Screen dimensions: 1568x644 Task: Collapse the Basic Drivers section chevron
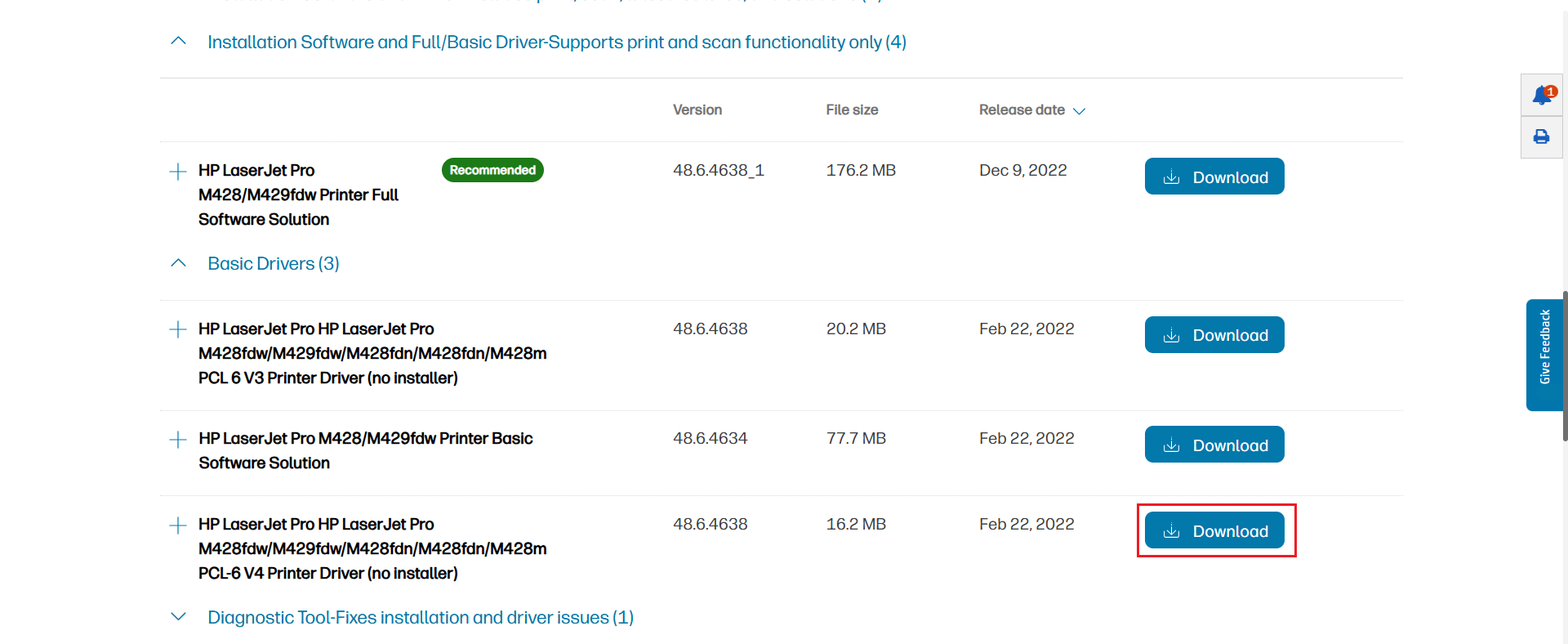click(178, 263)
